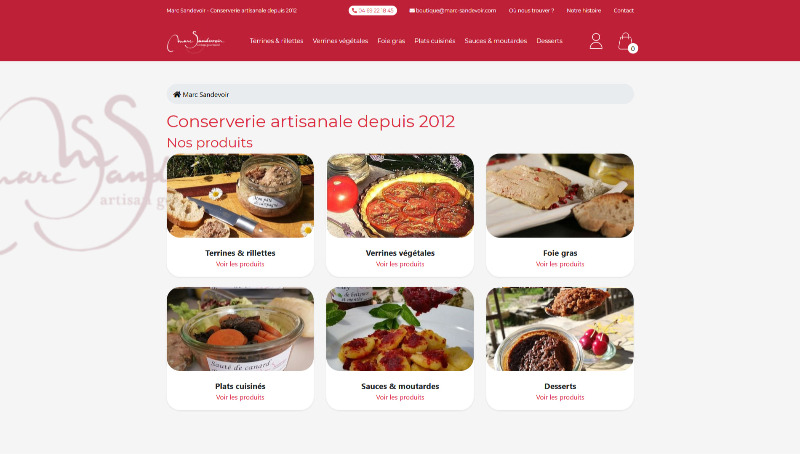
Task: Click the home icon in breadcrumb
Action: (177, 94)
